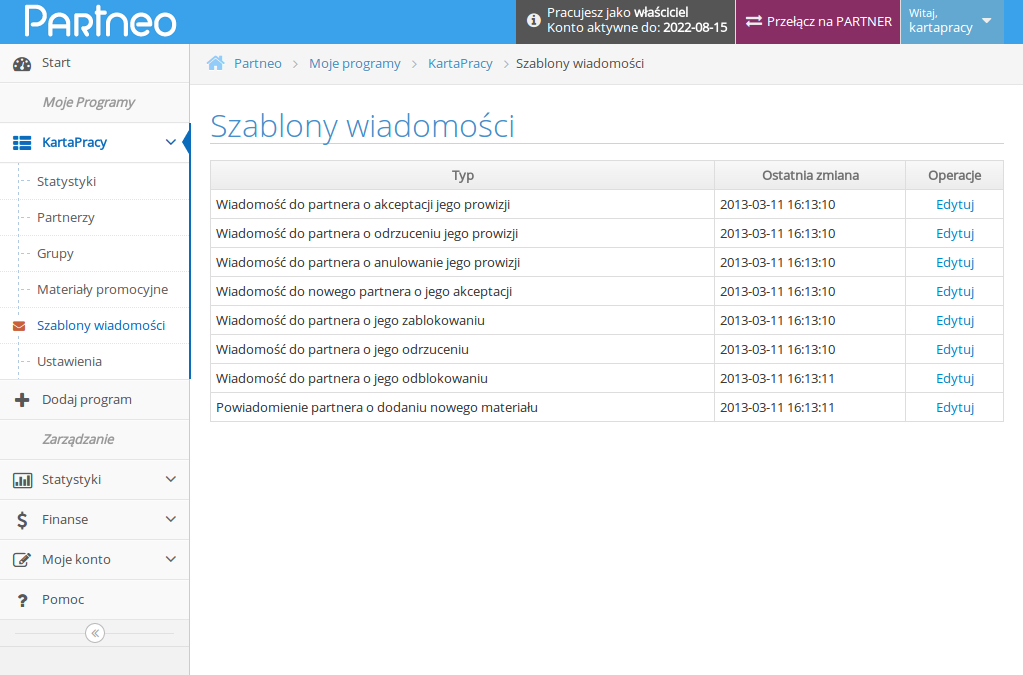Edit the partner jego odrzuceniu template
Image resolution: width=1023 pixels, height=675 pixels.
(954, 350)
